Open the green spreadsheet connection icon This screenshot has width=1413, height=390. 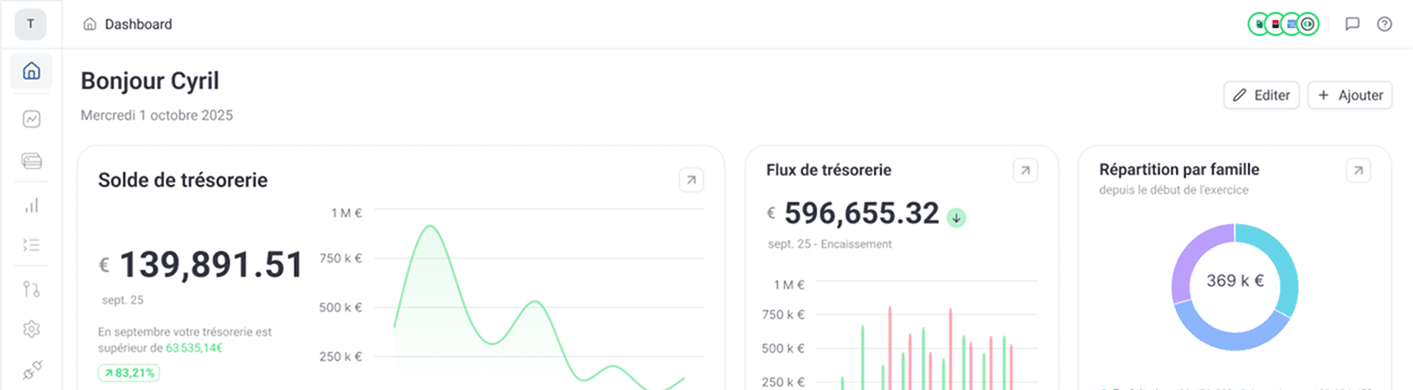pos(1259,24)
